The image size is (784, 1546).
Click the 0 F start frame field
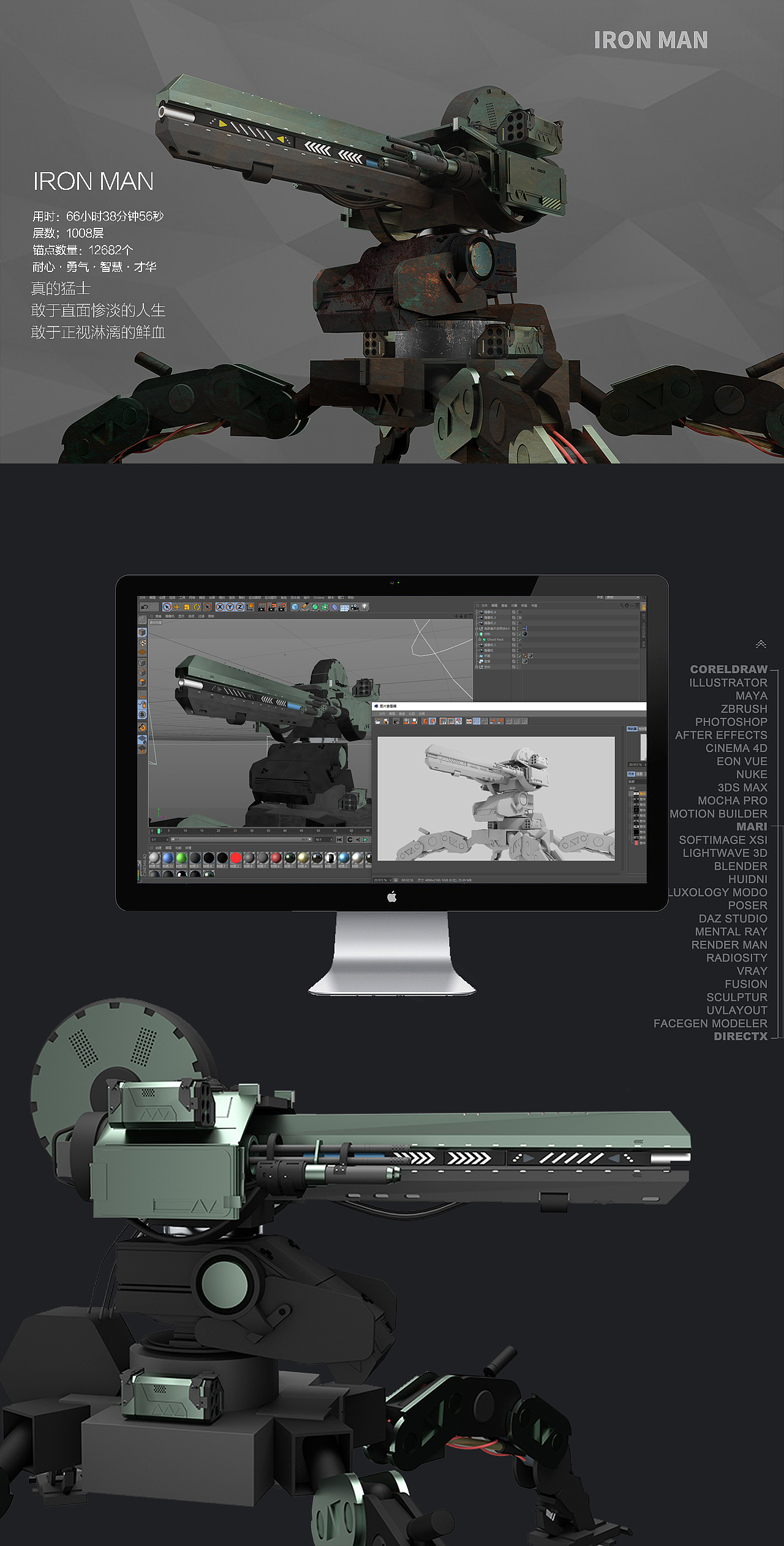click(x=159, y=840)
